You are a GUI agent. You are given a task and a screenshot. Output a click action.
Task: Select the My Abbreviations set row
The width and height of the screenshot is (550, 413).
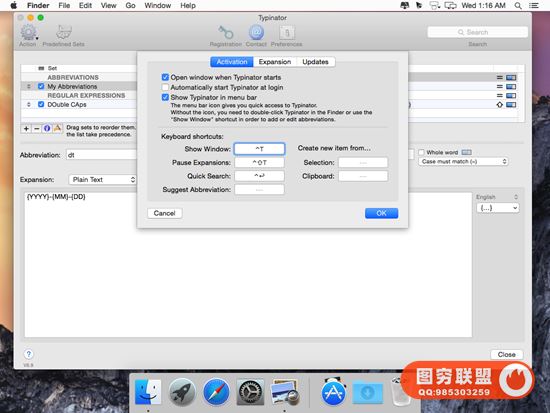coord(79,86)
